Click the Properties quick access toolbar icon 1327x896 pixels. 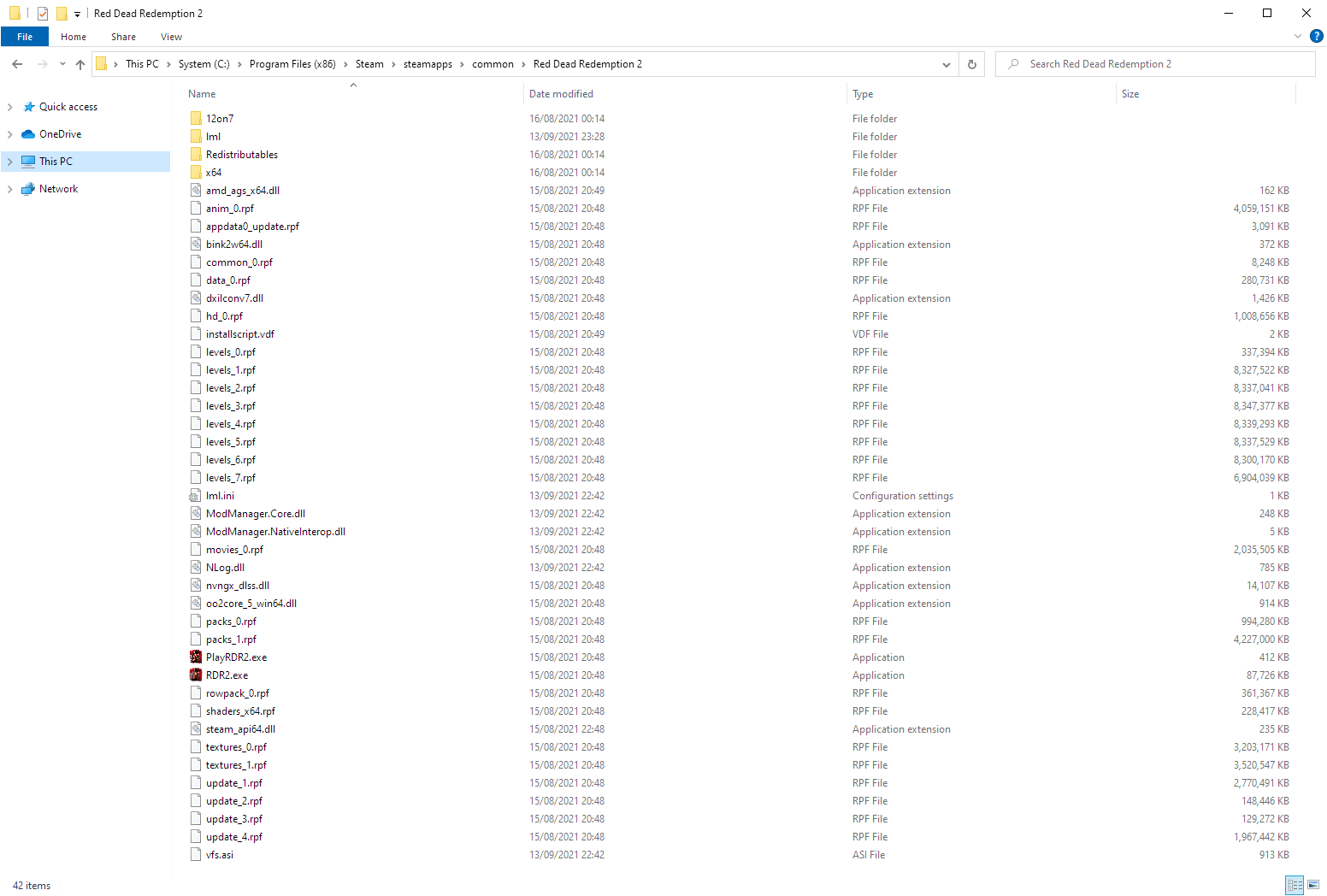point(43,14)
